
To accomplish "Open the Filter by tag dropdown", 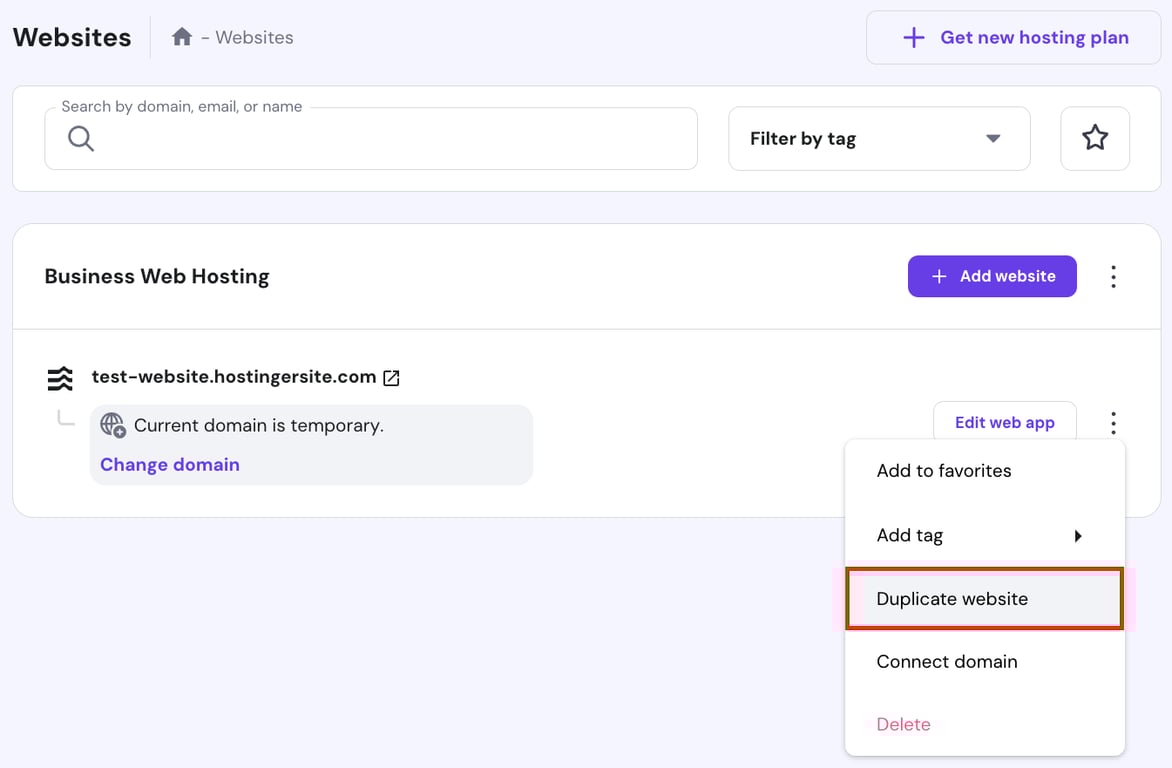I will (x=878, y=138).
